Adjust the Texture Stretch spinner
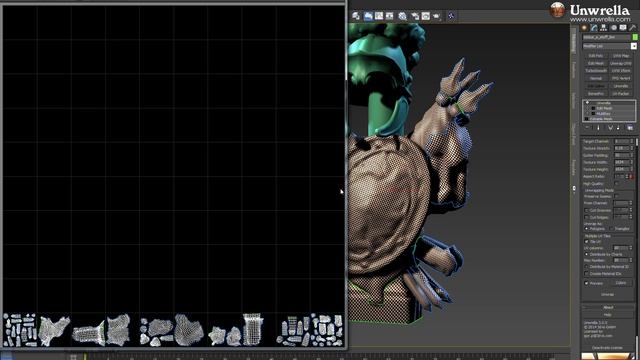The height and width of the screenshot is (360, 640). 632,148
